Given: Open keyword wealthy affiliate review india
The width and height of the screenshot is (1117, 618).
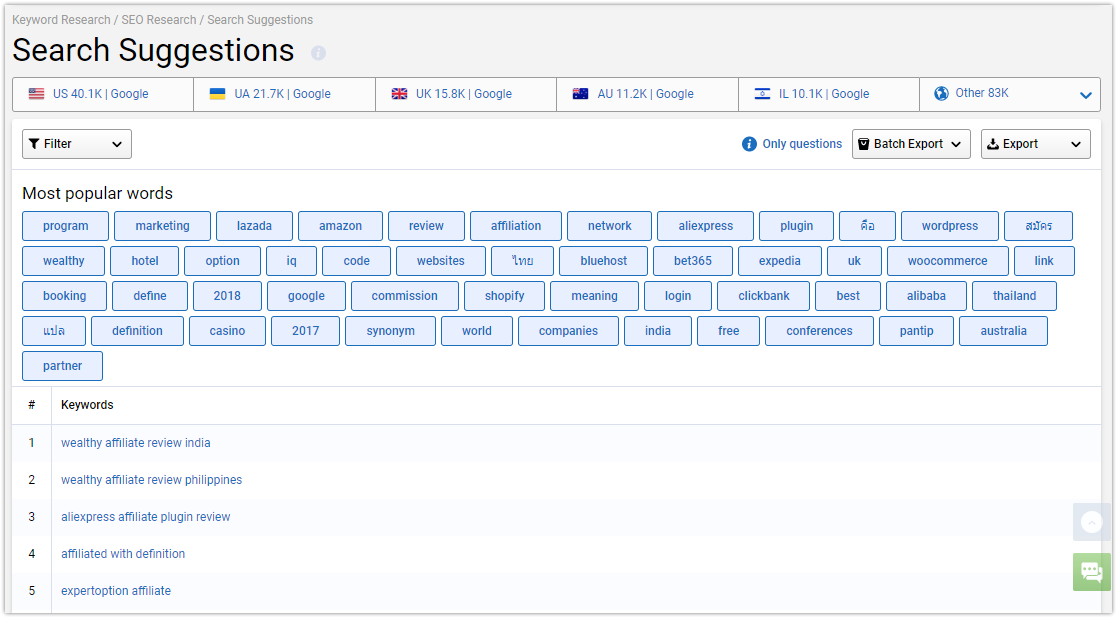Looking at the screenshot, I should point(135,443).
